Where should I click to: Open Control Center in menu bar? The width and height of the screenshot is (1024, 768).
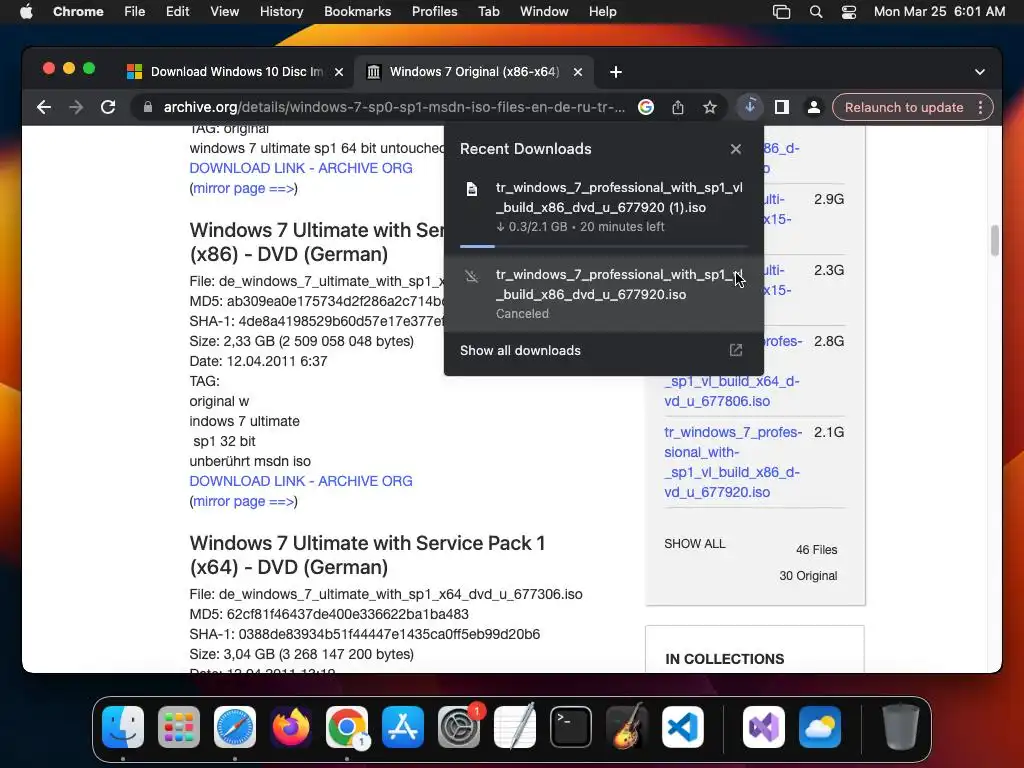tap(848, 11)
